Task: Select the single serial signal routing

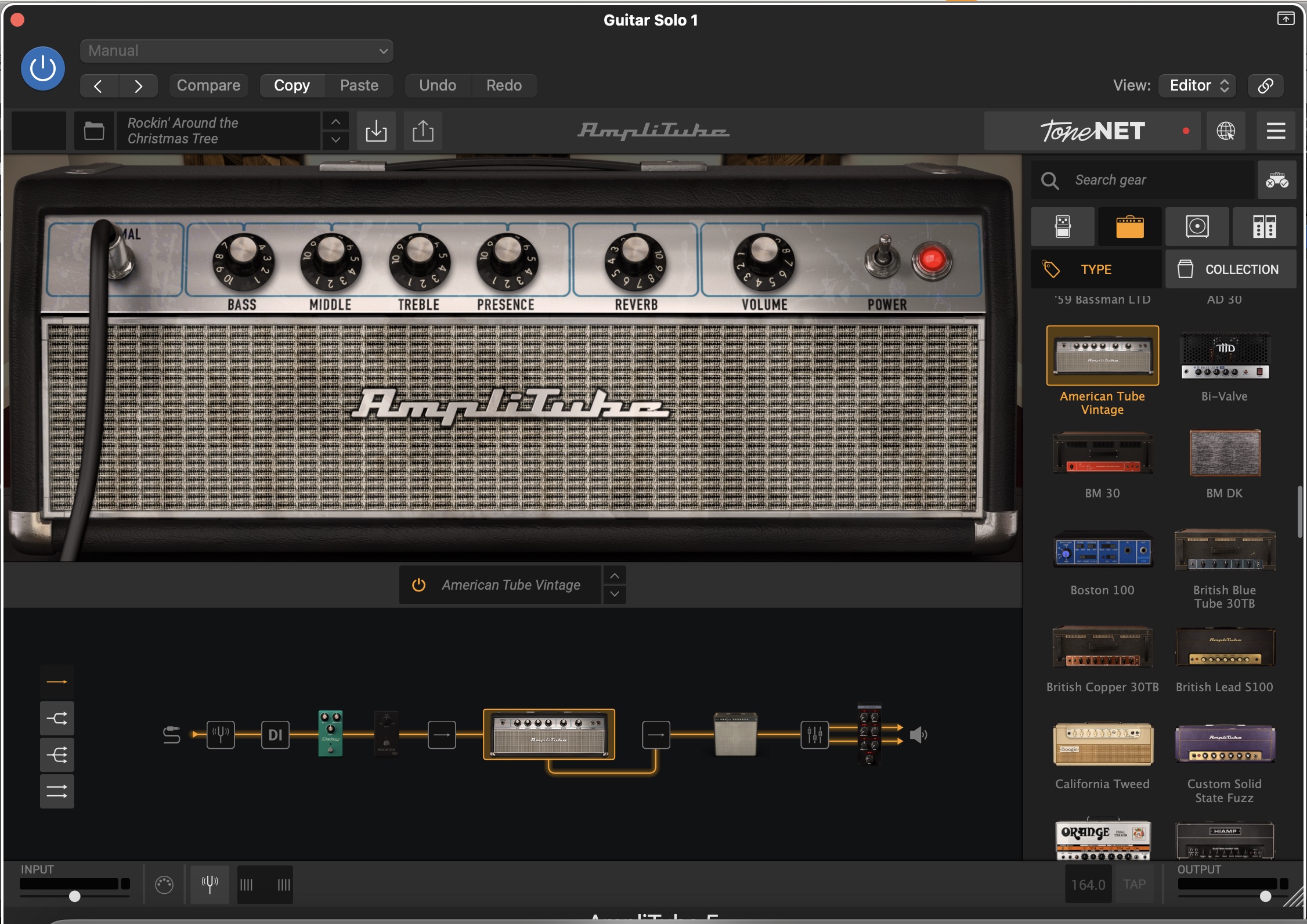Action: pos(57,681)
